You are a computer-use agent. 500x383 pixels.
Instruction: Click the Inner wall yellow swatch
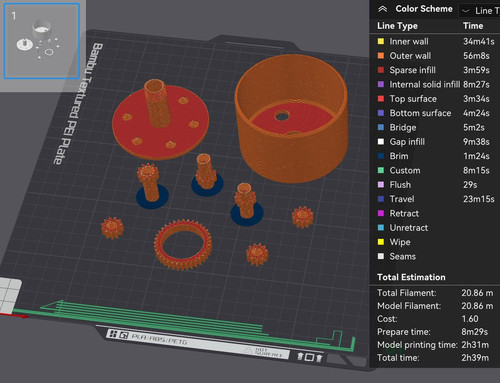(381, 41)
